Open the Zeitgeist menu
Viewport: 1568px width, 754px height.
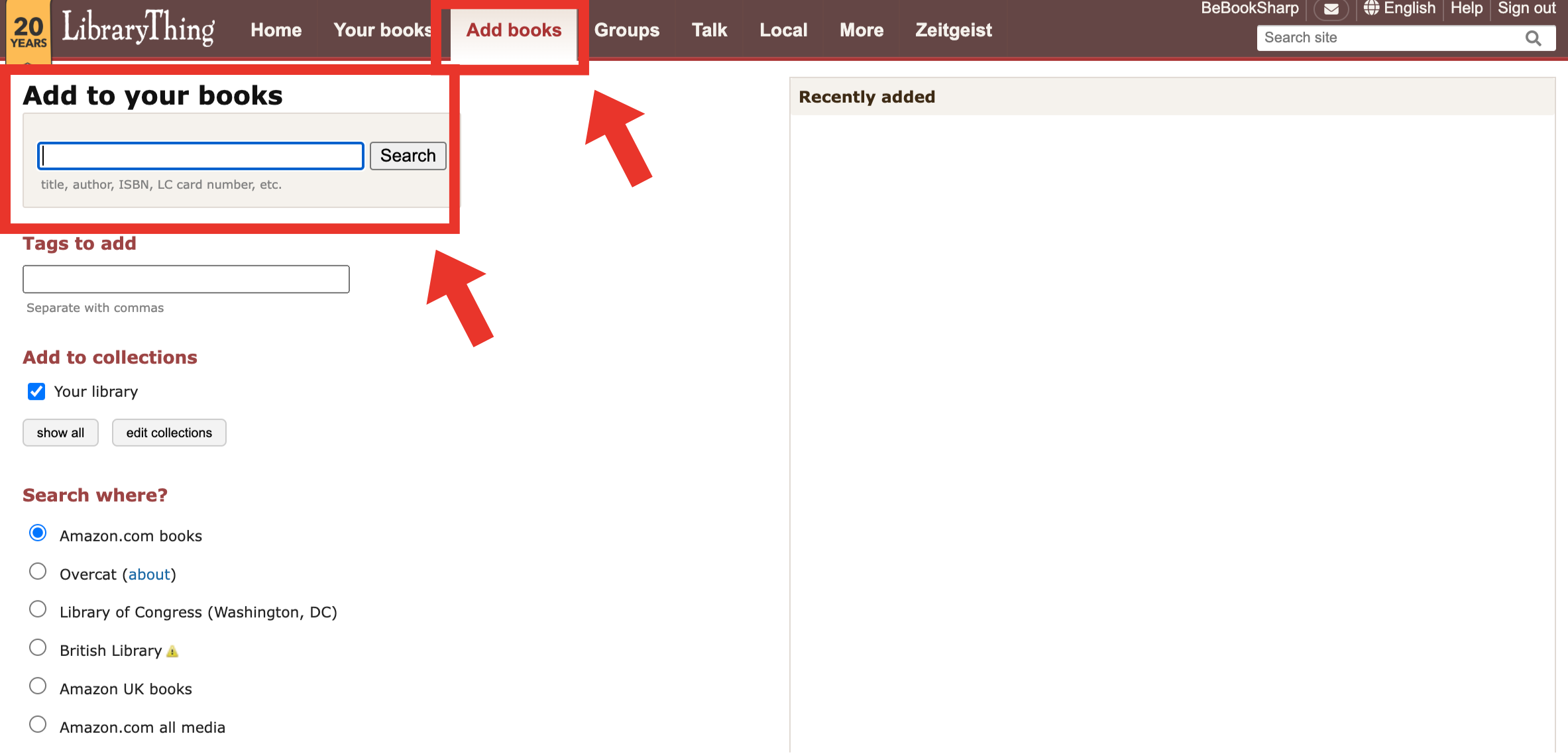[x=953, y=30]
